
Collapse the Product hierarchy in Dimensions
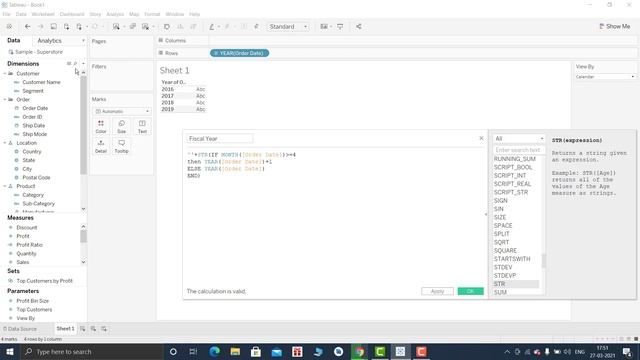coord(5,186)
